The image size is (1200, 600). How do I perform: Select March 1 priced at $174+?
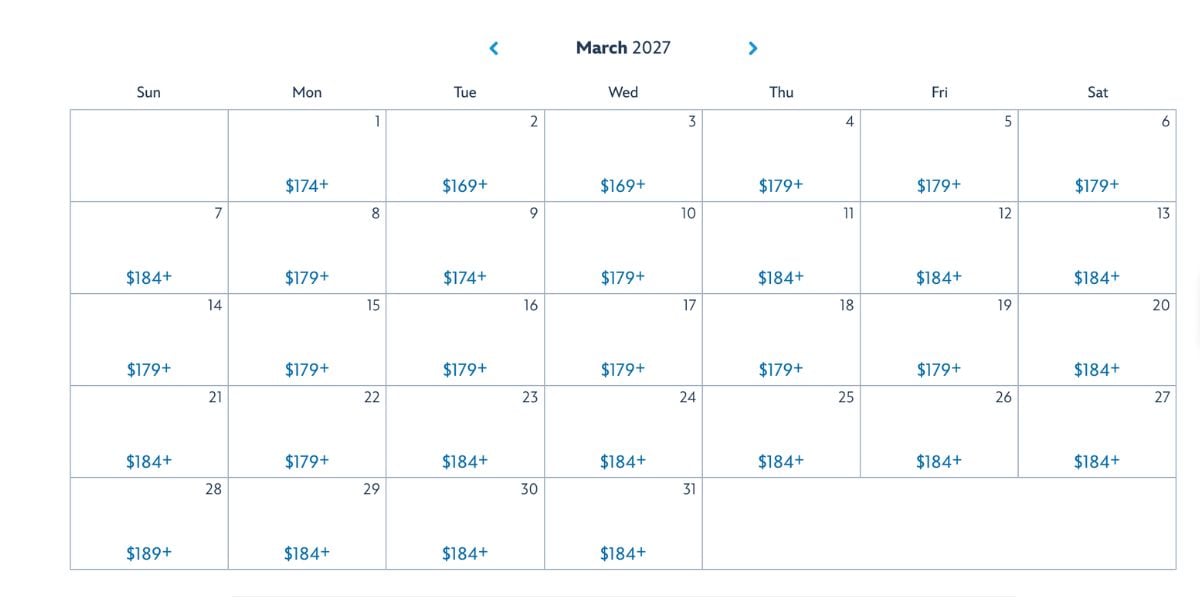pos(307,157)
